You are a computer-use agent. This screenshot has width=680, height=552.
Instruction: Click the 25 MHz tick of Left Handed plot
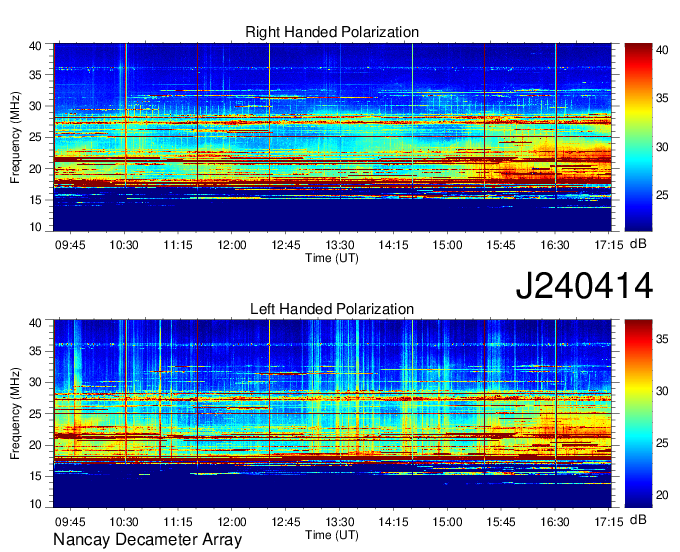point(35,414)
